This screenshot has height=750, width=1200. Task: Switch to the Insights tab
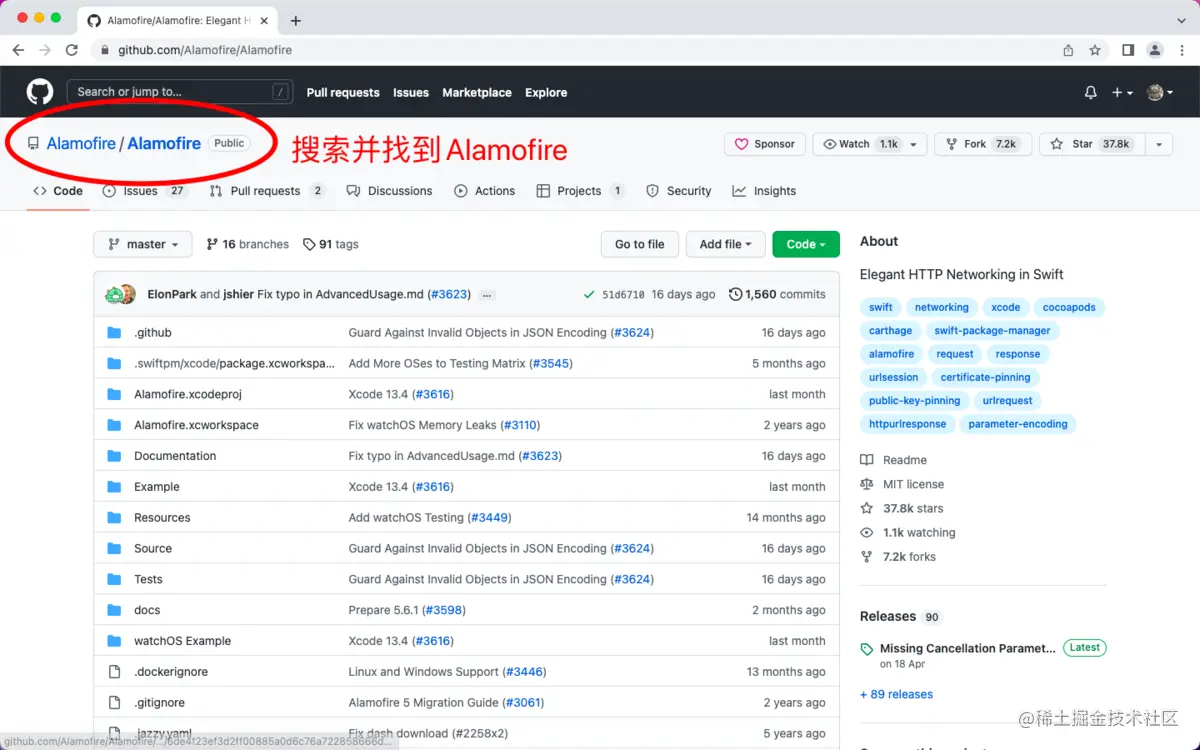[764, 191]
